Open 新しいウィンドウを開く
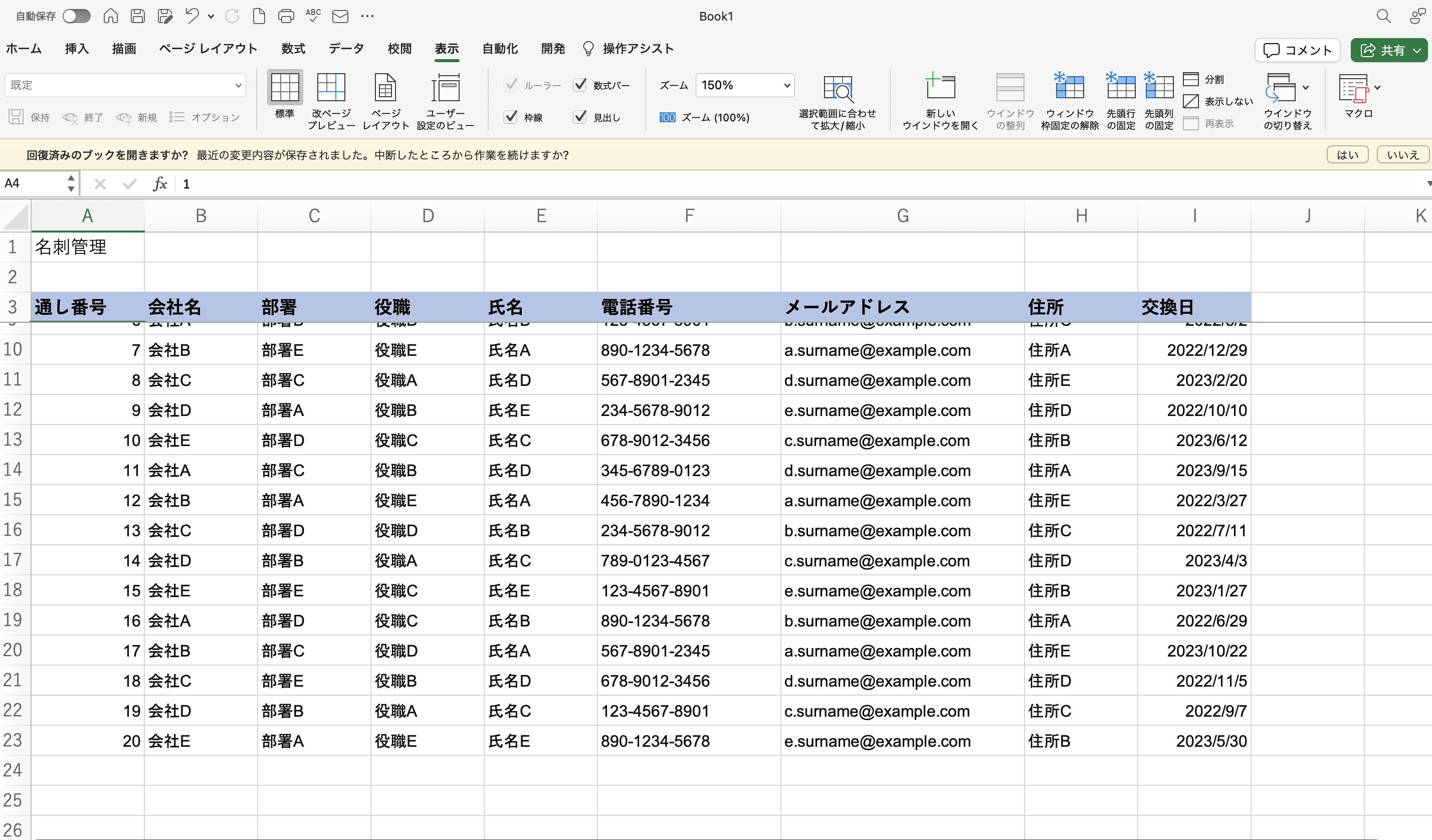This screenshot has height=840, width=1432. click(x=940, y=102)
